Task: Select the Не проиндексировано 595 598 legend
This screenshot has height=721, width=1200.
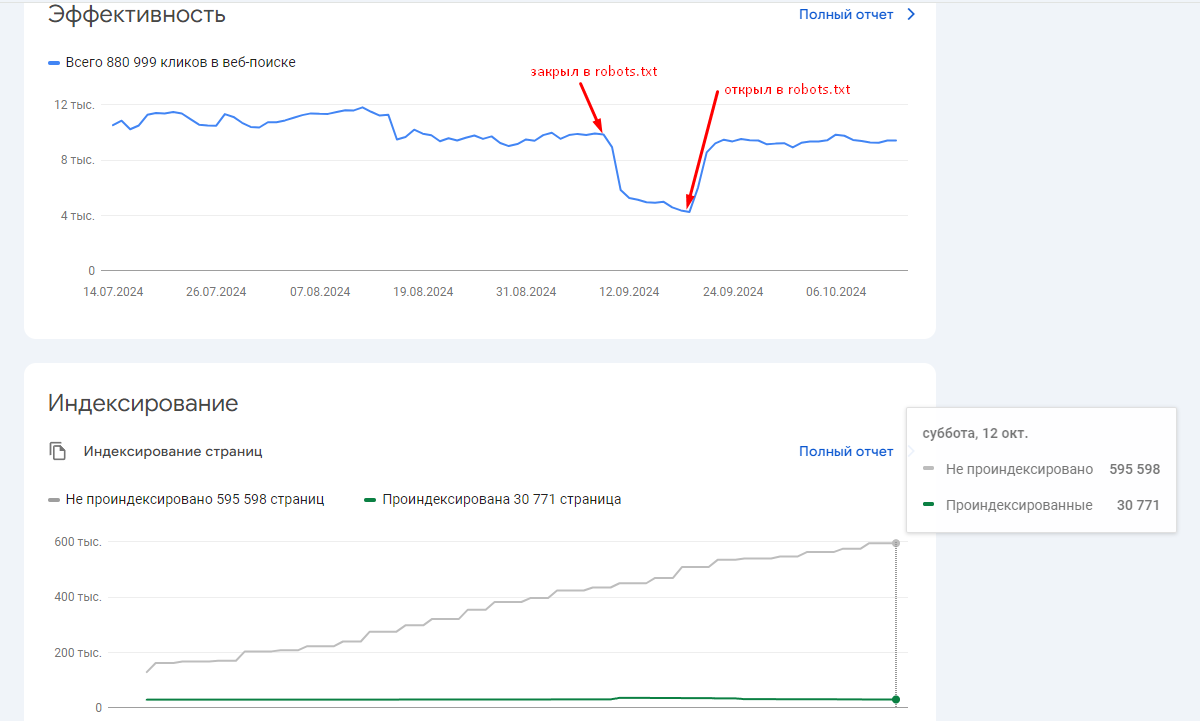Action: [186, 499]
